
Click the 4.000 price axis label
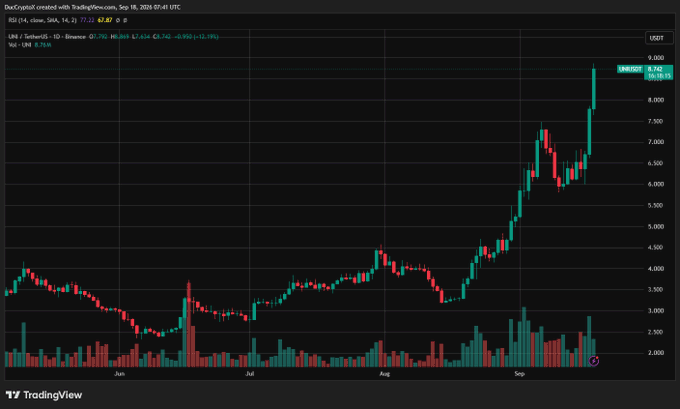pyautogui.click(x=656, y=269)
